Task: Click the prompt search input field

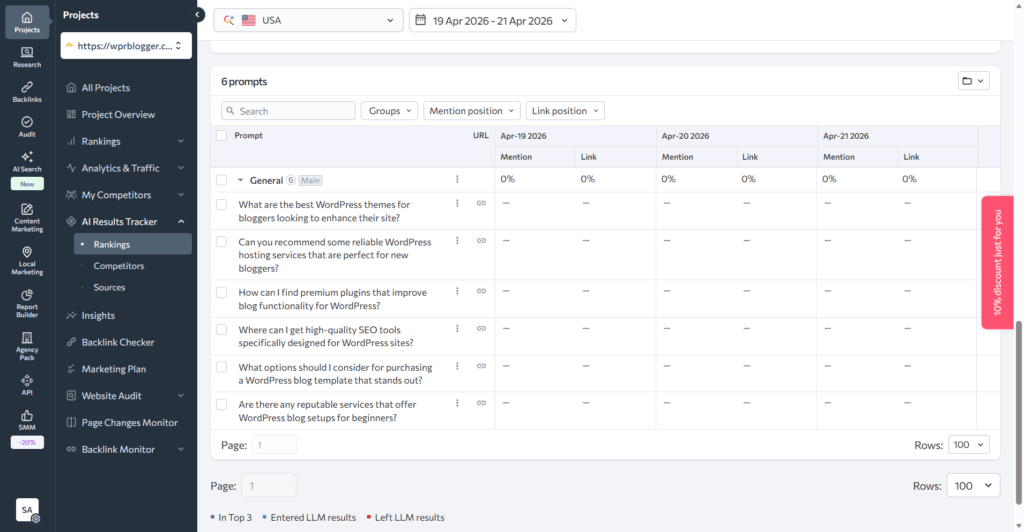Action: click(289, 111)
